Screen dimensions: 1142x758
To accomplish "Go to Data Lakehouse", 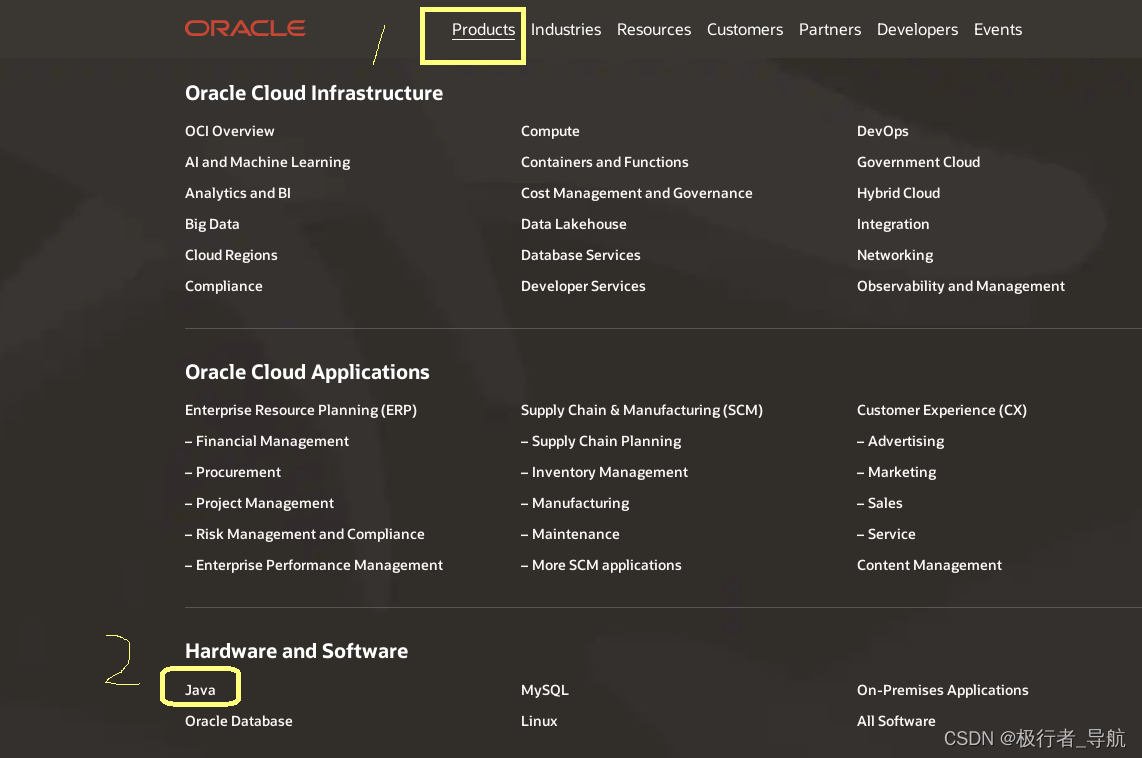I will coord(573,224).
